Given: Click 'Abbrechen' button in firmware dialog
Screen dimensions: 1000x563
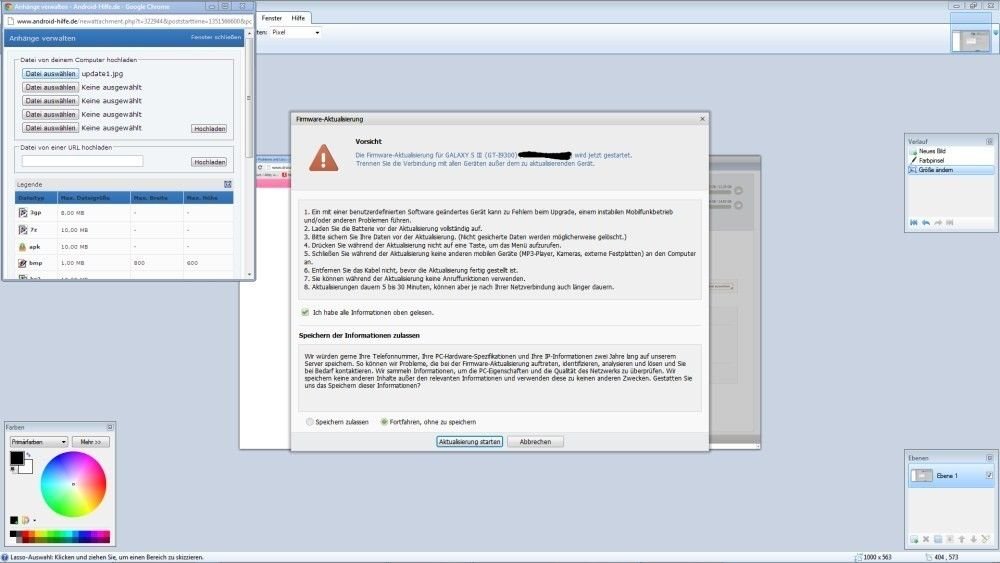Looking at the screenshot, I should pyautogui.click(x=535, y=442).
